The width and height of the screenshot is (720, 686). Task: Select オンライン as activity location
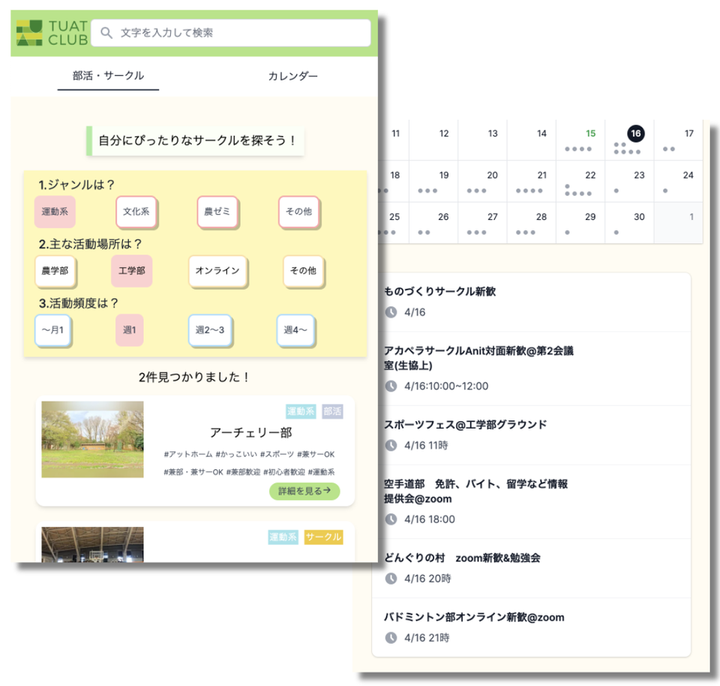[218, 270]
